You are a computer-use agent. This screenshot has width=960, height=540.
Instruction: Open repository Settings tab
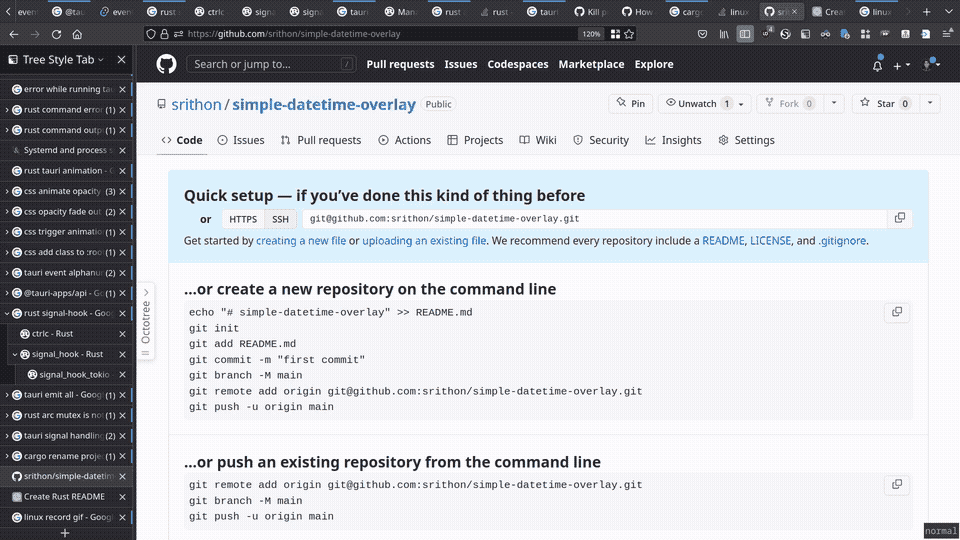click(746, 140)
